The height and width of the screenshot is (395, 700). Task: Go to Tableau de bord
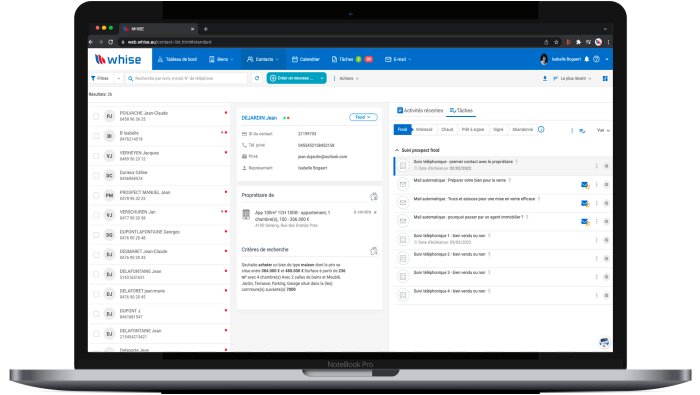point(177,59)
